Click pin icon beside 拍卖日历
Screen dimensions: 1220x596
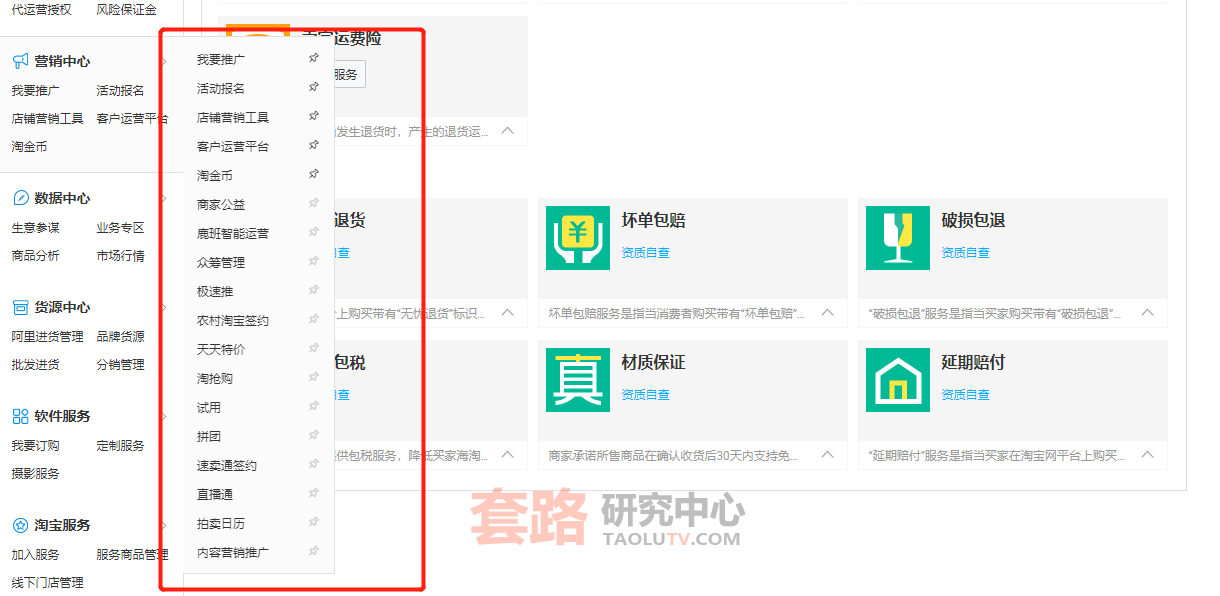(x=313, y=523)
